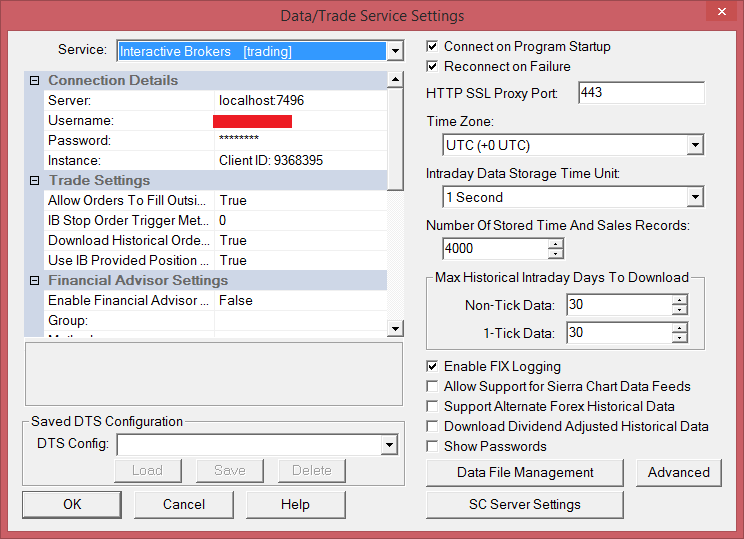744x539 pixels.
Task: Open the Time Zone dropdown
Action: coord(695,146)
